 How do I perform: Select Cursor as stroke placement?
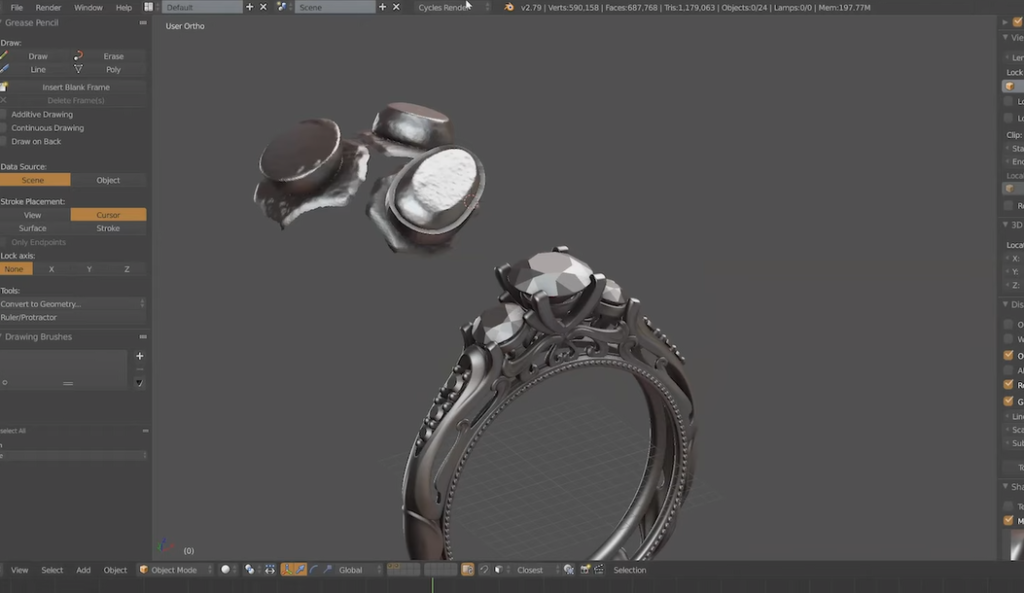point(107,214)
